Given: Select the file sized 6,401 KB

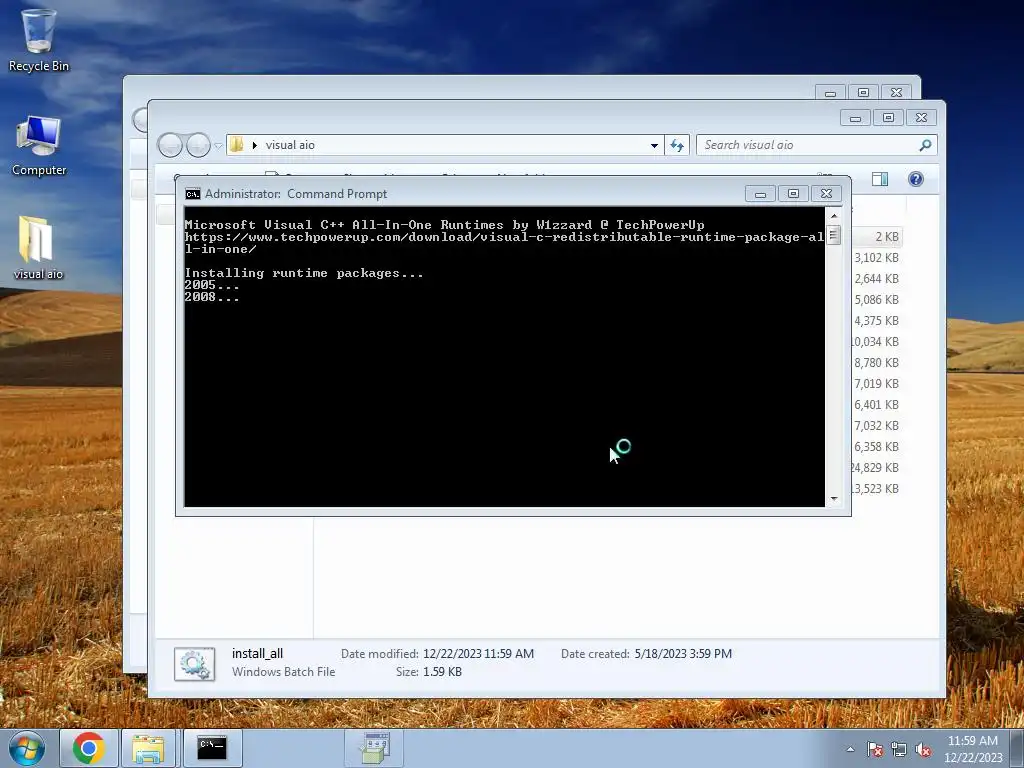Looking at the screenshot, I should coord(876,405).
